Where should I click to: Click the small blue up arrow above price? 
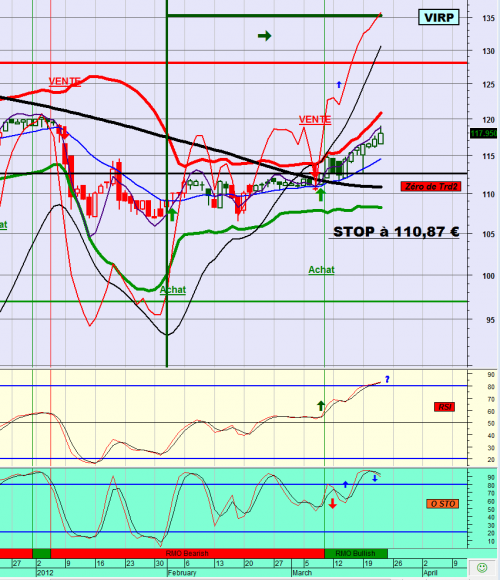coord(339,85)
